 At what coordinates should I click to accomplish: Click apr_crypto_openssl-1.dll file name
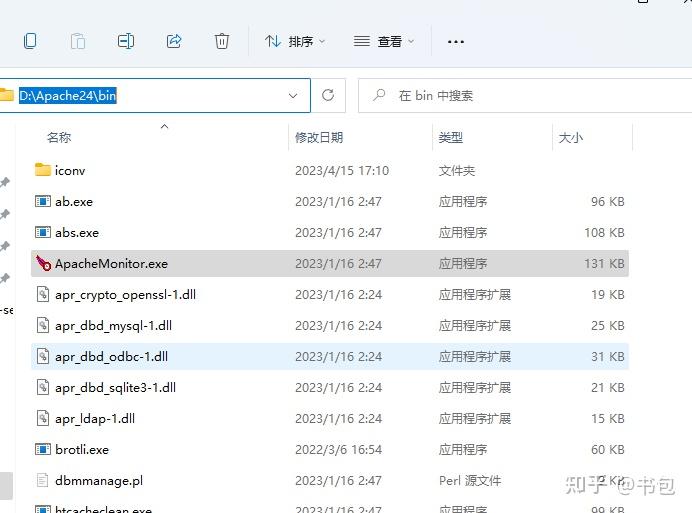pos(125,295)
